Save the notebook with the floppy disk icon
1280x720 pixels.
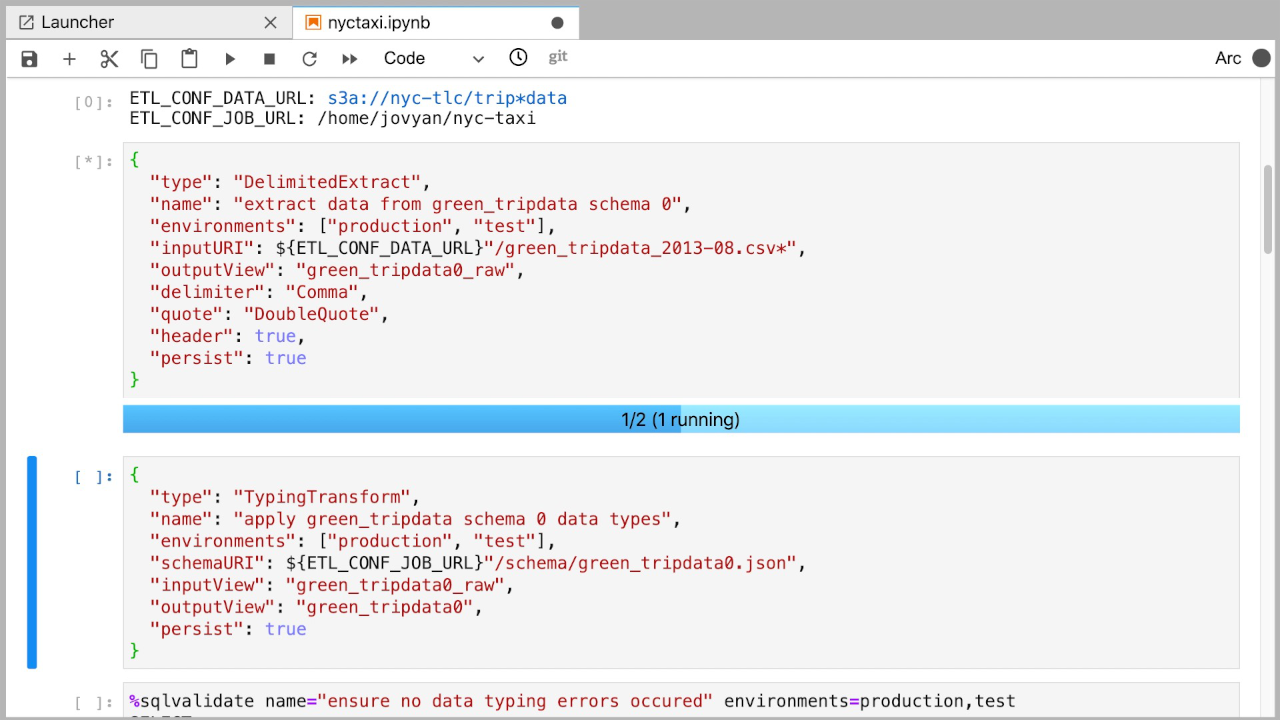(29, 59)
